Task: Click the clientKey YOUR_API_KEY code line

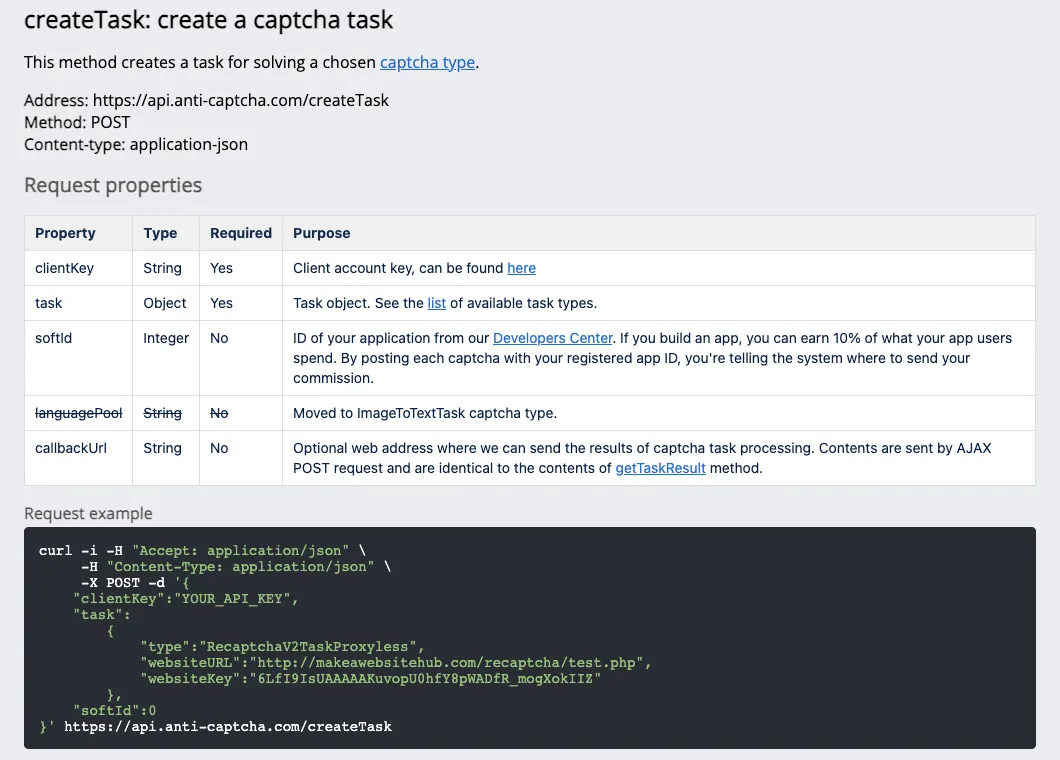Action: click(x=186, y=598)
